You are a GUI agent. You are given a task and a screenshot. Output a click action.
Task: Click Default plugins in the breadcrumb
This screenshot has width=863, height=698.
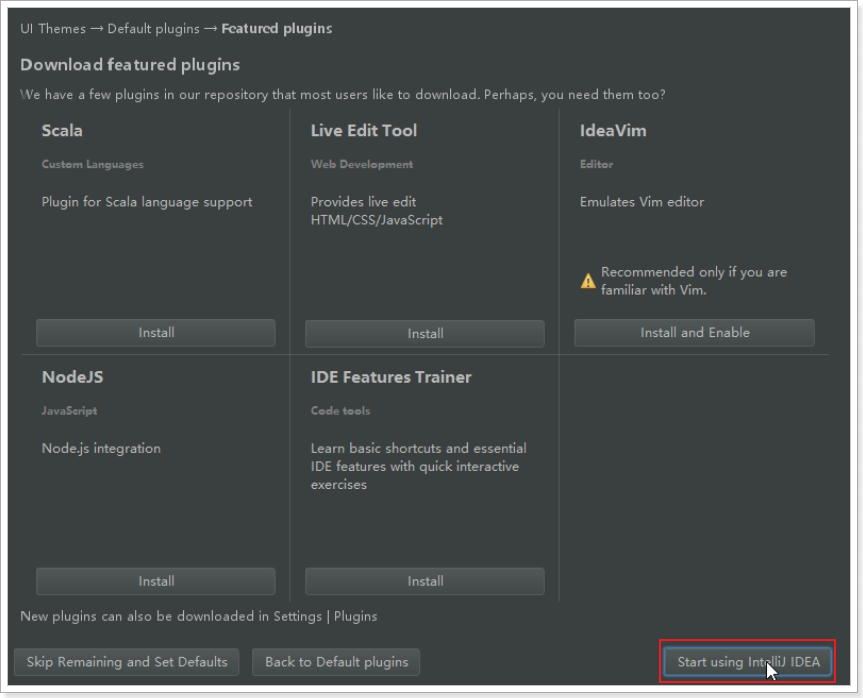[x=153, y=29]
